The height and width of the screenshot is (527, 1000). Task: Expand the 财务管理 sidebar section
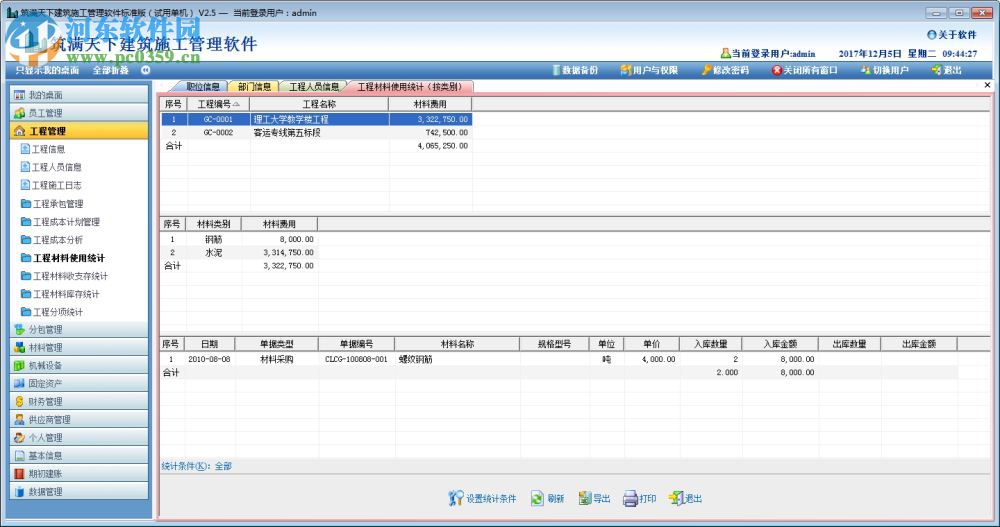tap(80, 401)
